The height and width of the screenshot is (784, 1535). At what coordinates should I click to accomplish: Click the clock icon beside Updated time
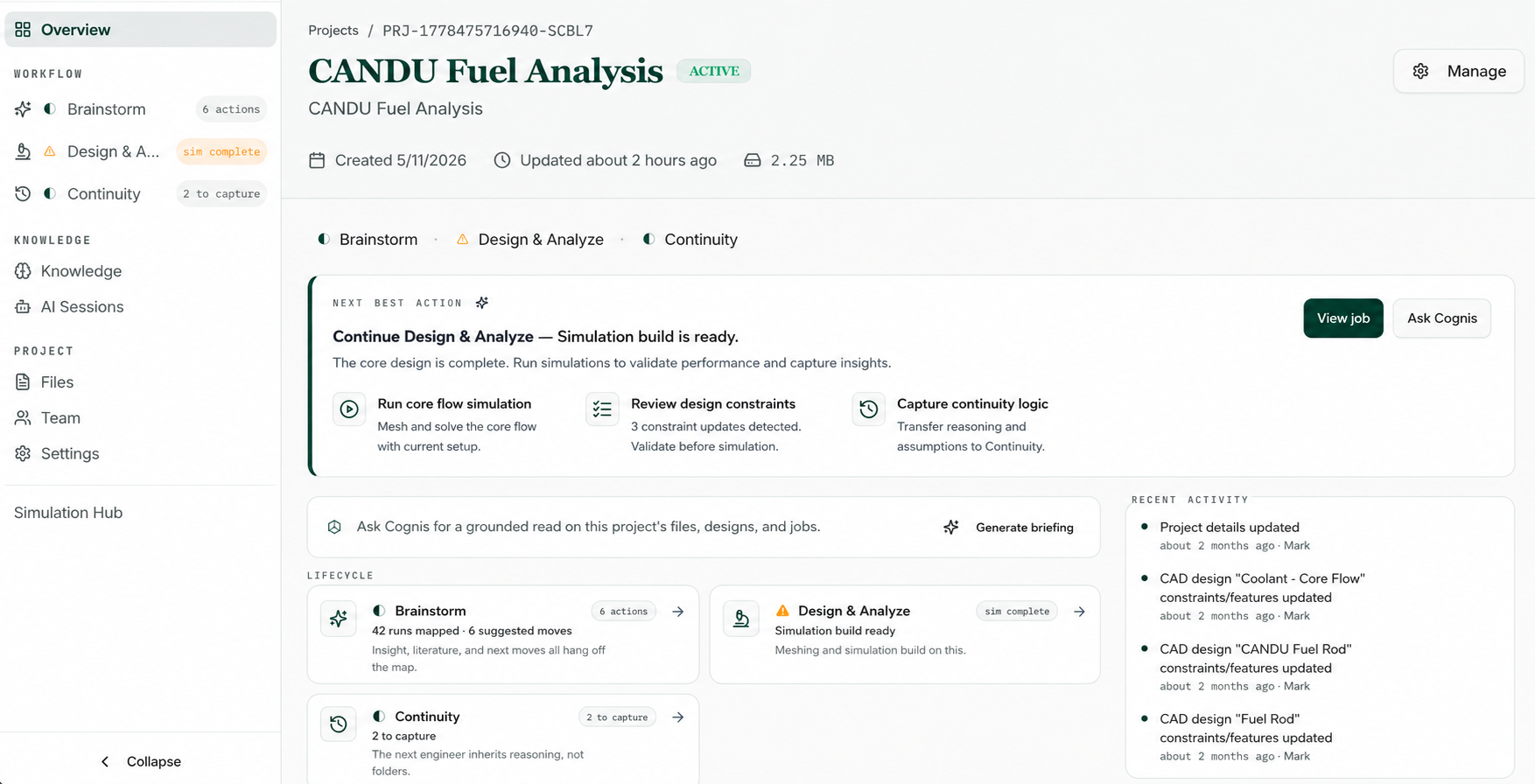point(502,160)
